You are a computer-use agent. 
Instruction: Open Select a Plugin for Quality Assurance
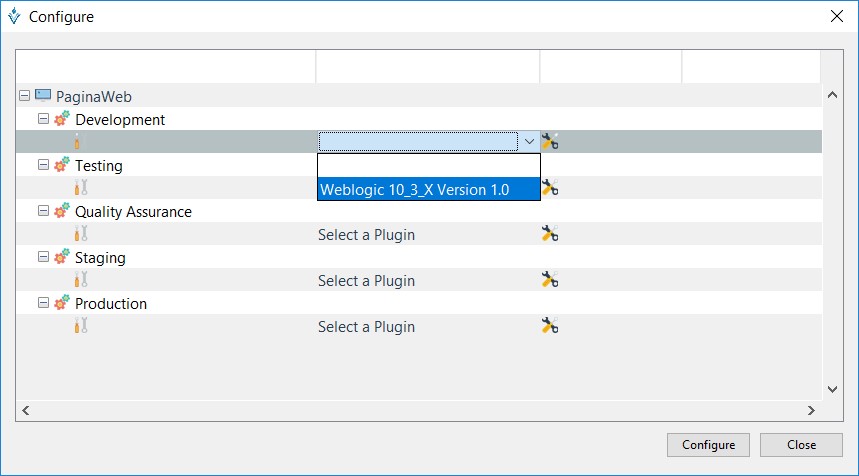pos(366,234)
